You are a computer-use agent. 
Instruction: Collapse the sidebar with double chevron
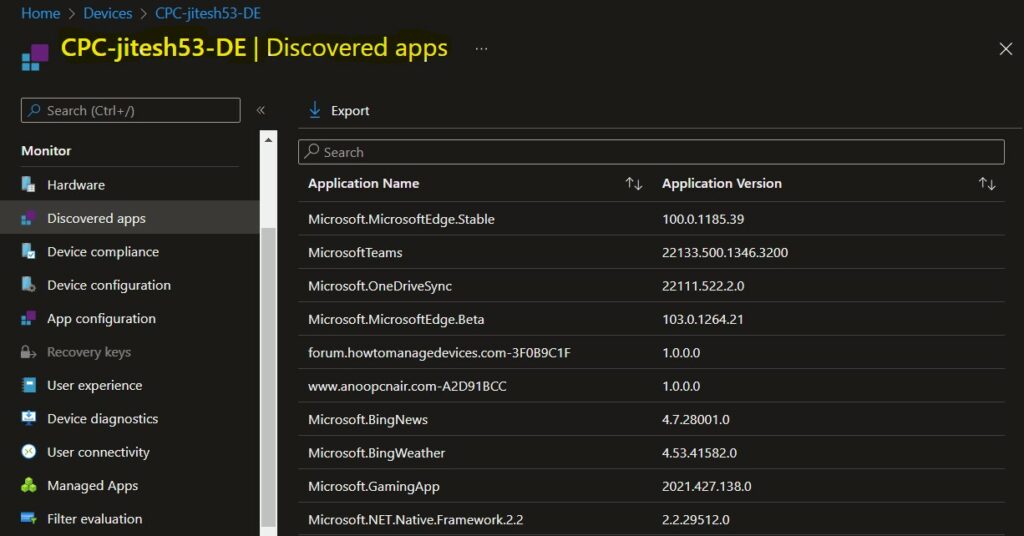pyautogui.click(x=261, y=110)
